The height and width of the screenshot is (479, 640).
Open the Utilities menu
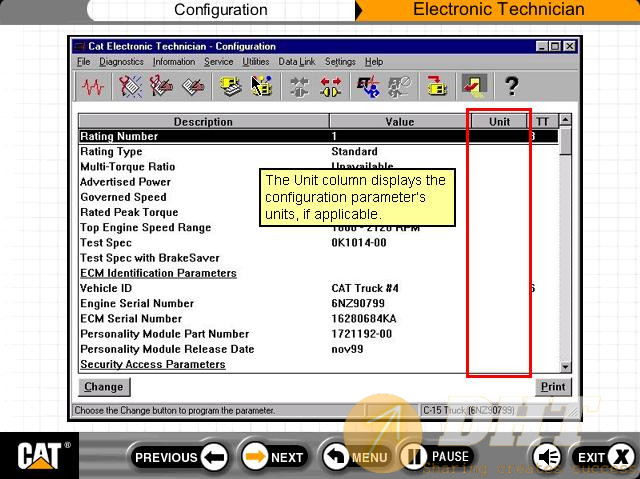point(256,62)
